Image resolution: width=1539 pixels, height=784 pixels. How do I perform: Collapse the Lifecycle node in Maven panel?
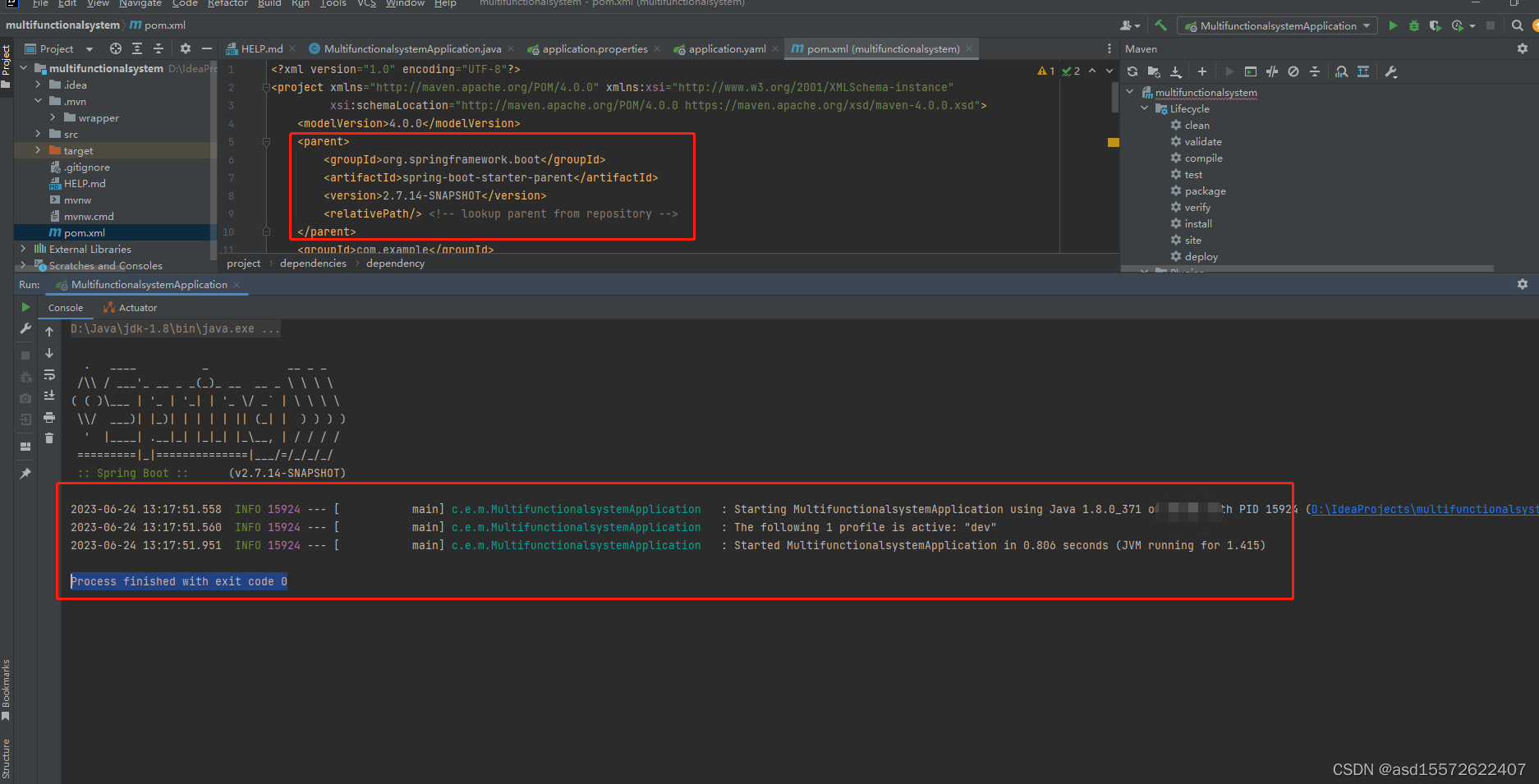point(1144,108)
